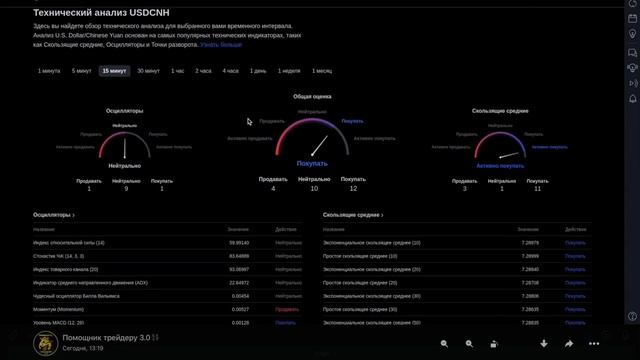Click the Индекс товарного канала (20) row
This screenshot has height=360, width=640.
[x=167, y=269]
